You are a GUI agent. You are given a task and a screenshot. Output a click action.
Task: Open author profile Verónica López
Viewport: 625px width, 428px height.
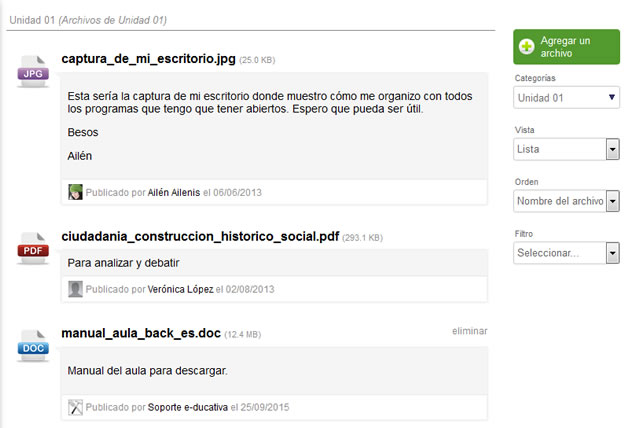click(181, 289)
